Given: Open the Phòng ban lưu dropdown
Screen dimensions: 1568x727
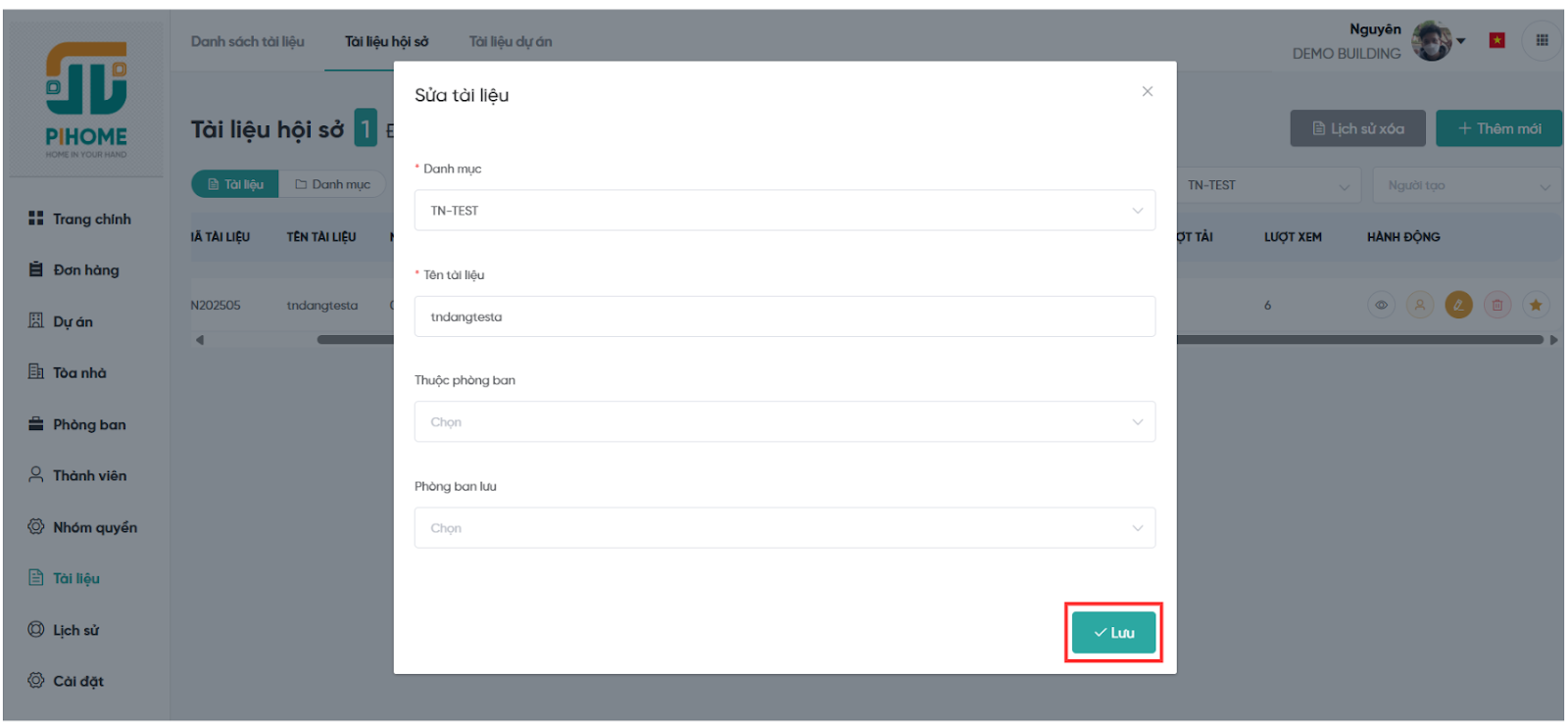Looking at the screenshot, I should [784, 528].
